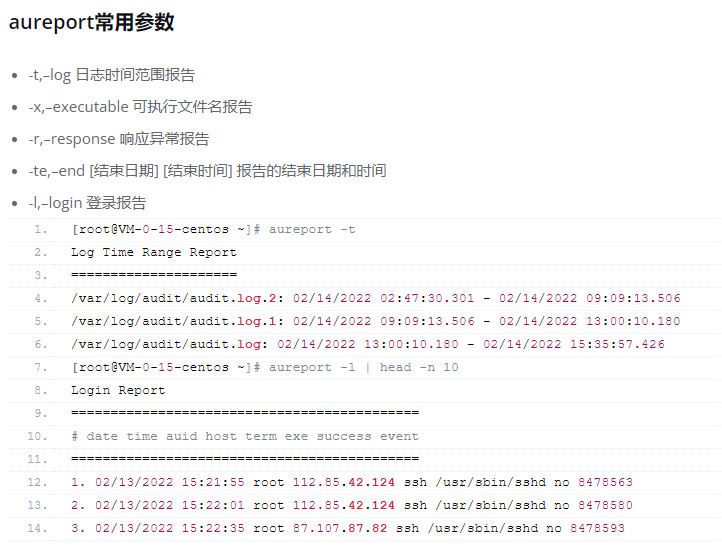Click line number '14.' in code gutter
This screenshot has height=553, width=722.
[37, 528]
